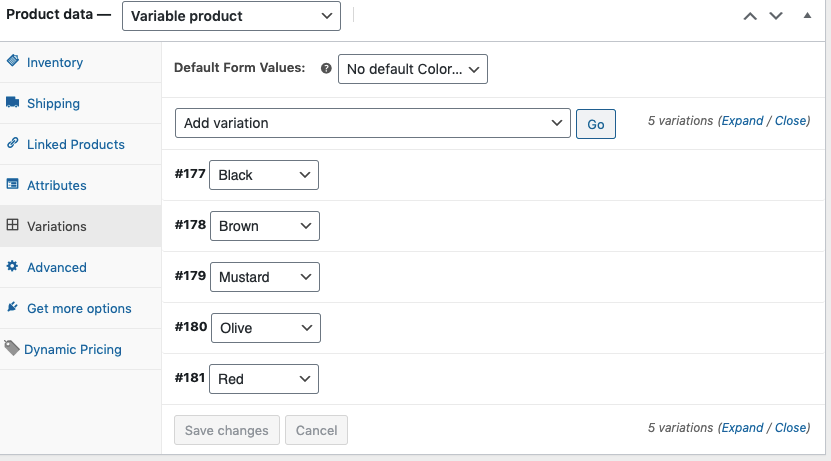Change color on variation #179 Mustard
Viewport: 831px width, 461px height.
pos(264,277)
